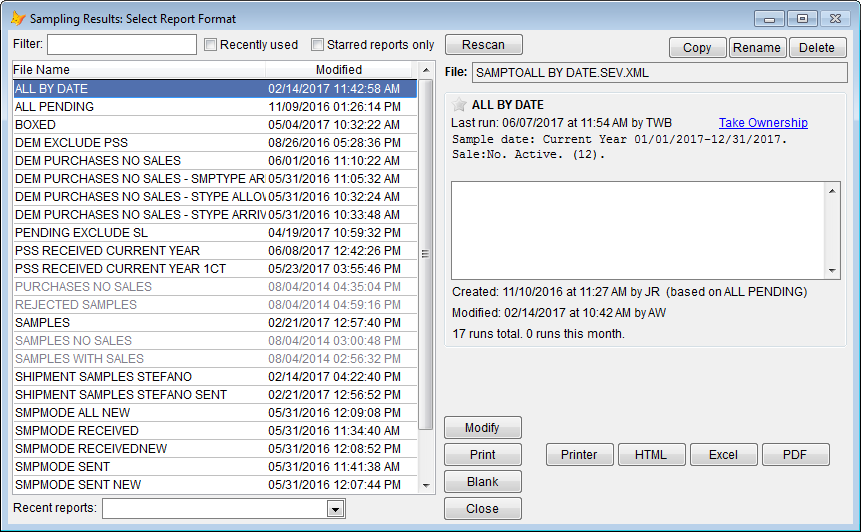Enable the Recently used checkbox

[210, 44]
